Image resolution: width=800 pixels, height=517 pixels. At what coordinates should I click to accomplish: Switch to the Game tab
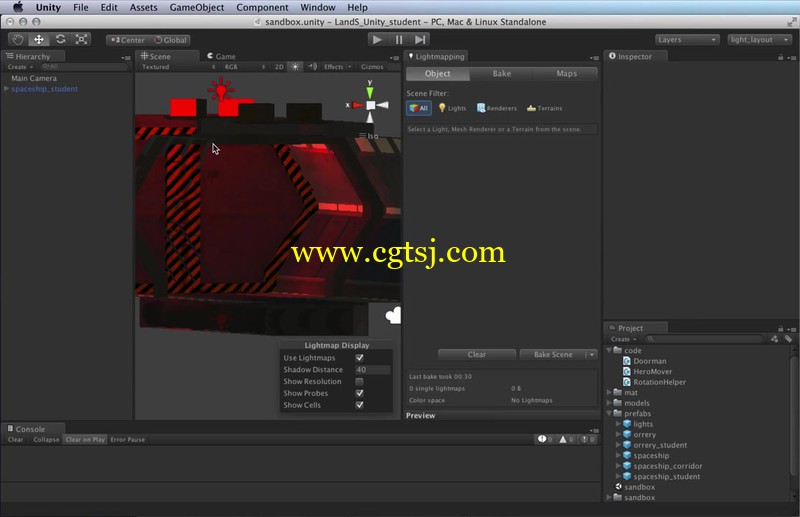pyautogui.click(x=221, y=56)
